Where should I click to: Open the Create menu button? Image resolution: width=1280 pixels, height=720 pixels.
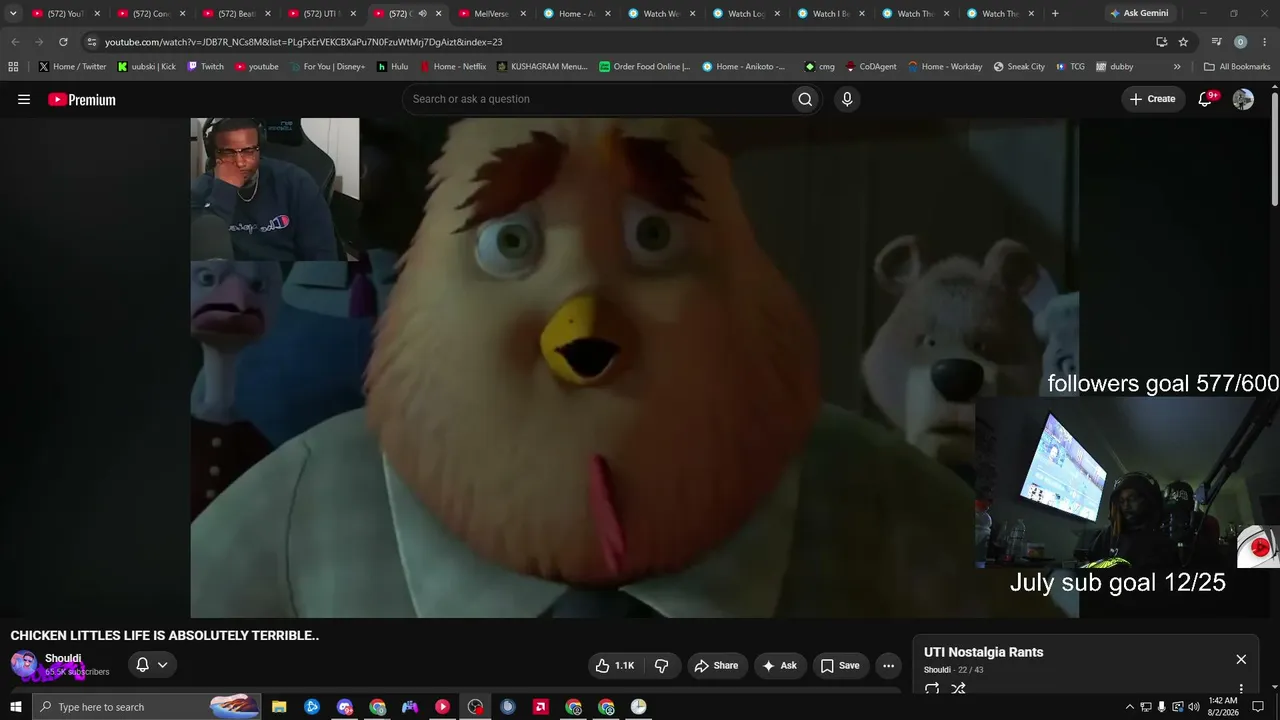(x=1152, y=99)
